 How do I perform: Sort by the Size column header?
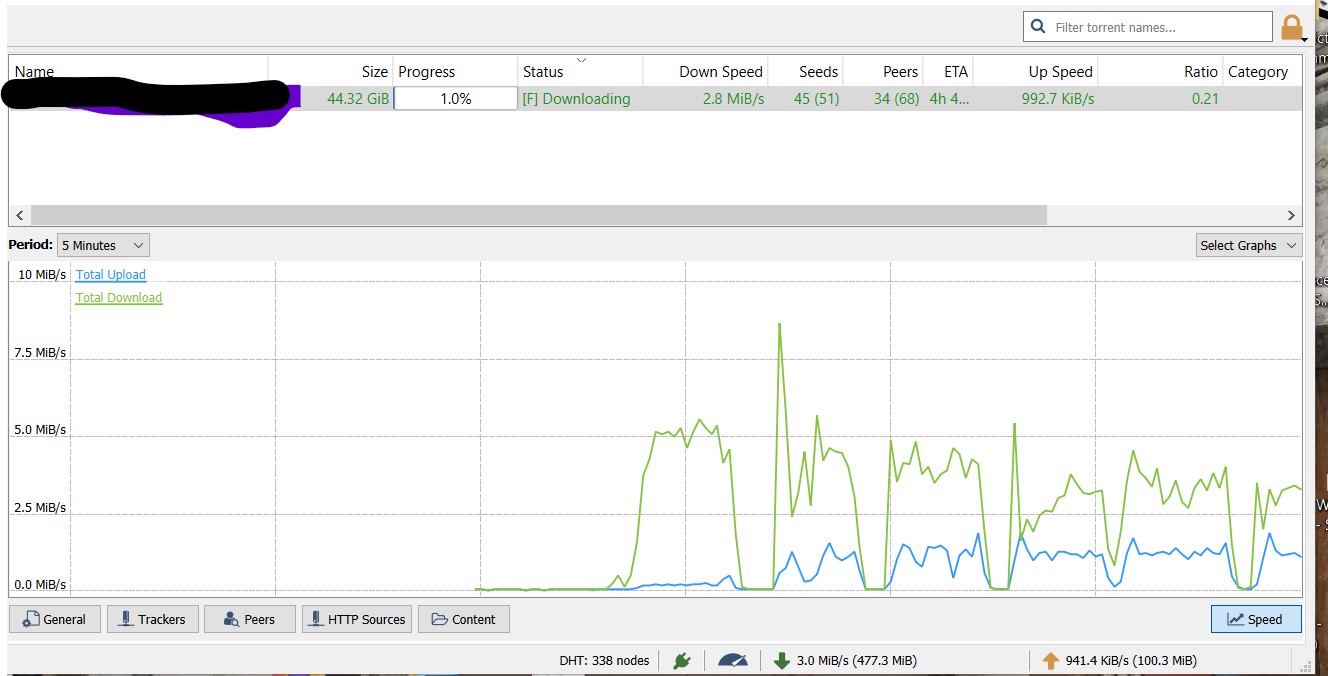click(331, 71)
